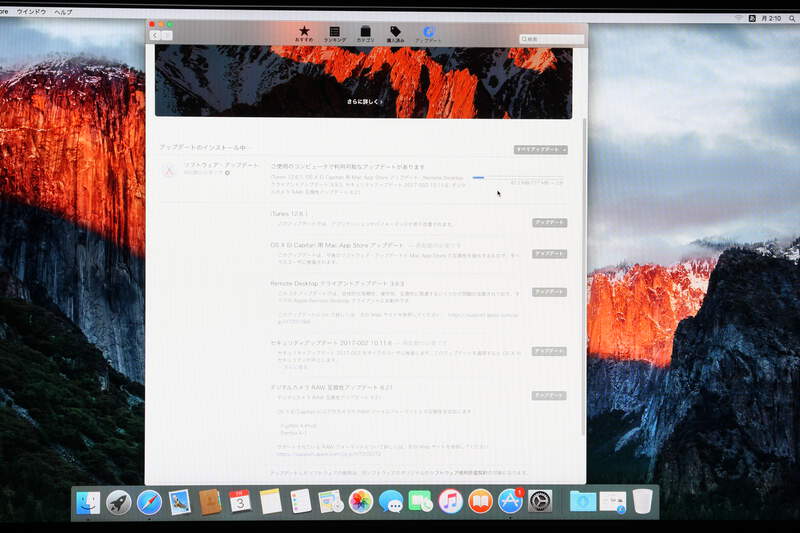The height and width of the screenshot is (533, 800).
Task: Open the ウインドウ menu
Action: (x=31, y=11)
